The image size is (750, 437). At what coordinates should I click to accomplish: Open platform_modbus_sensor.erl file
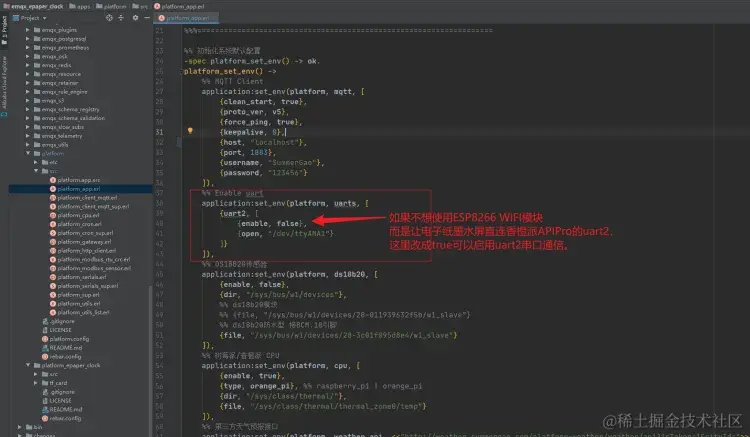(x=94, y=268)
